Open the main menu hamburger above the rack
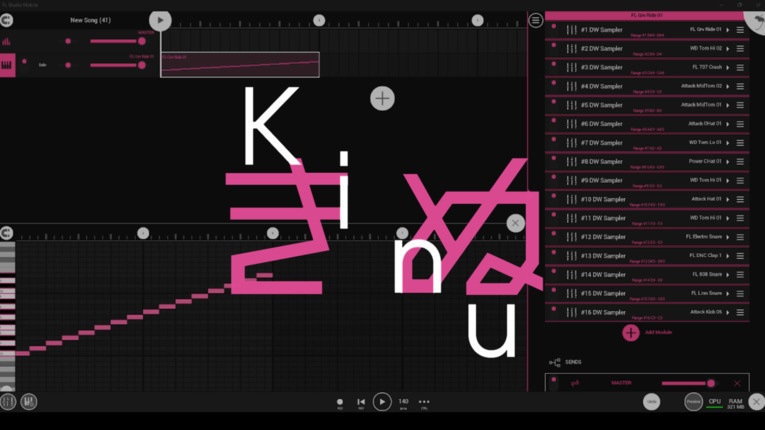This screenshot has height=430, width=765. (x=536, y=20)
